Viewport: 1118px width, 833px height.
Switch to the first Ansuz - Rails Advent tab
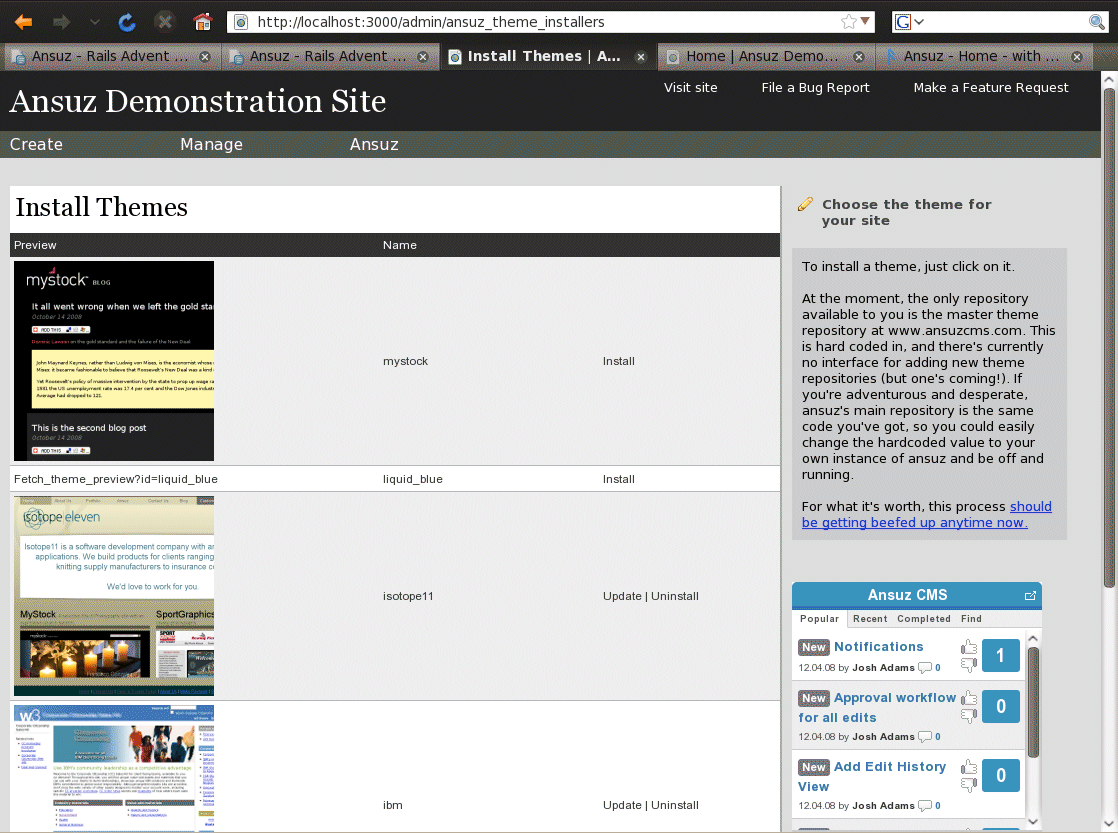click(x=111, y=56)
